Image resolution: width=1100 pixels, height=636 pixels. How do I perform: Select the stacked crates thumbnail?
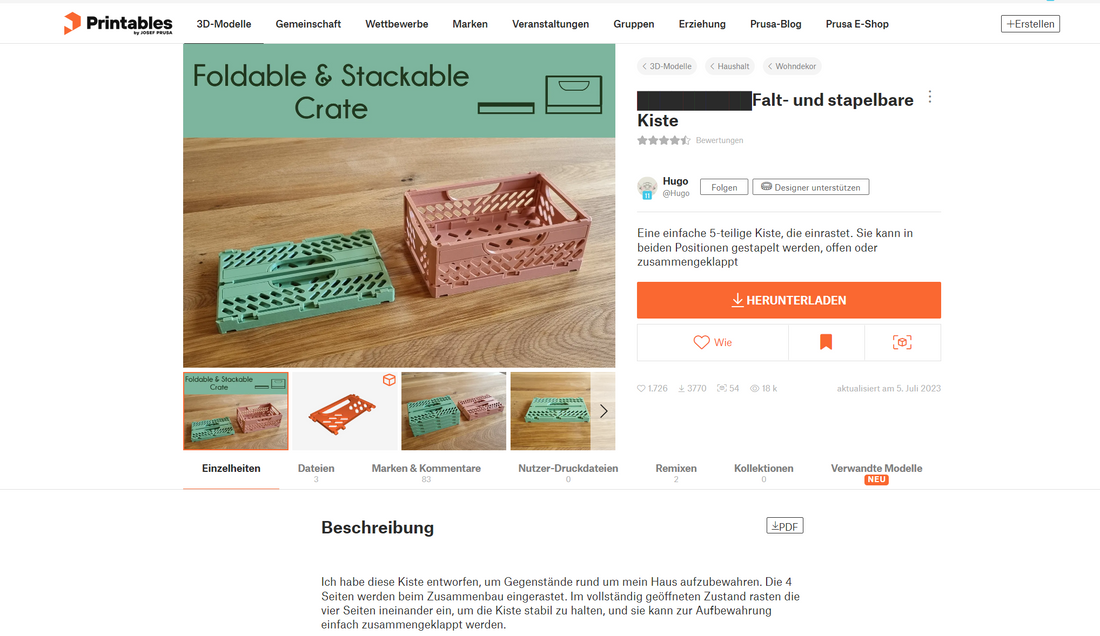[453, 412]
